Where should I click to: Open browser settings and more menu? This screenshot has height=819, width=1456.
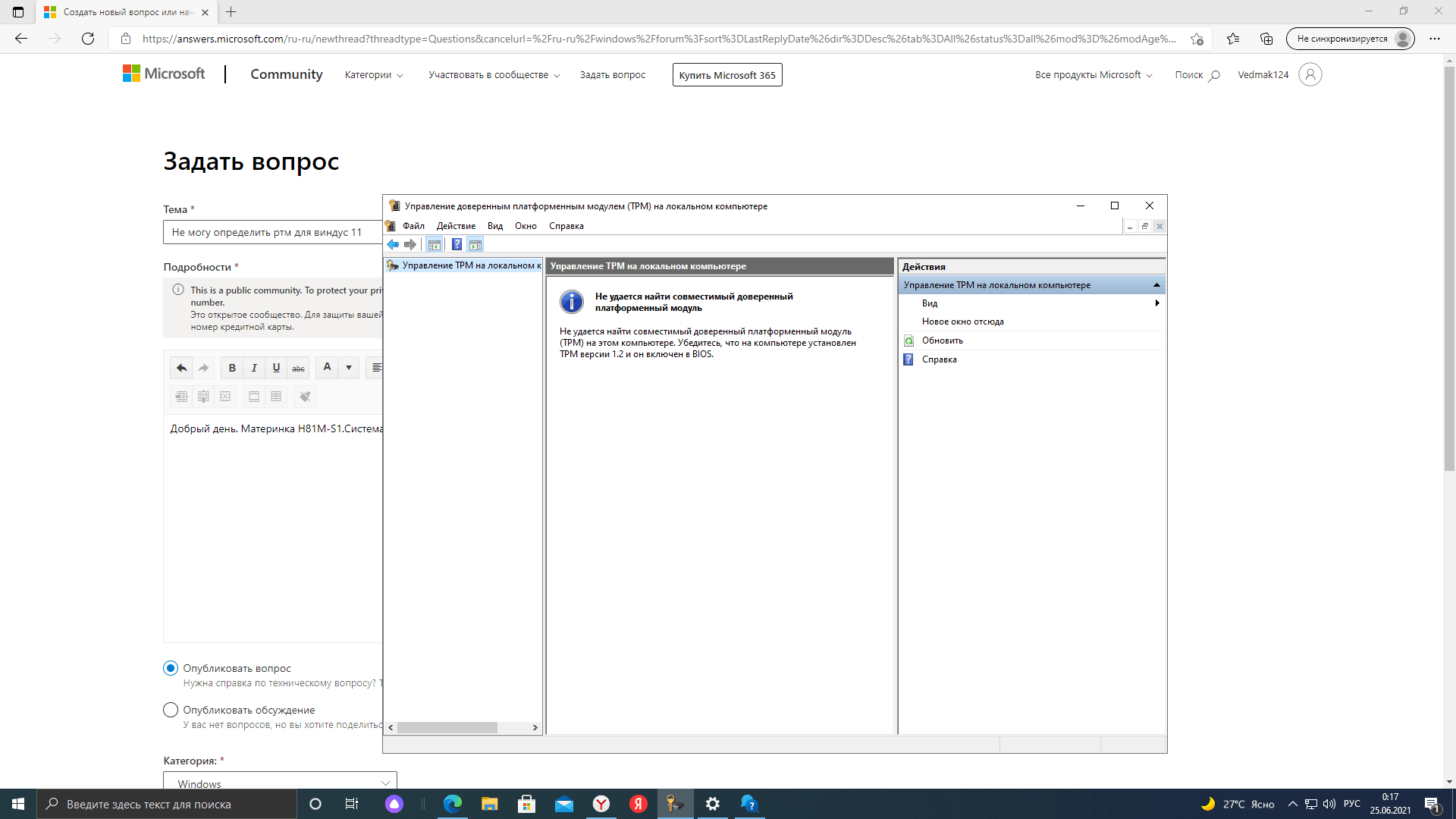tap(1435, 39)
